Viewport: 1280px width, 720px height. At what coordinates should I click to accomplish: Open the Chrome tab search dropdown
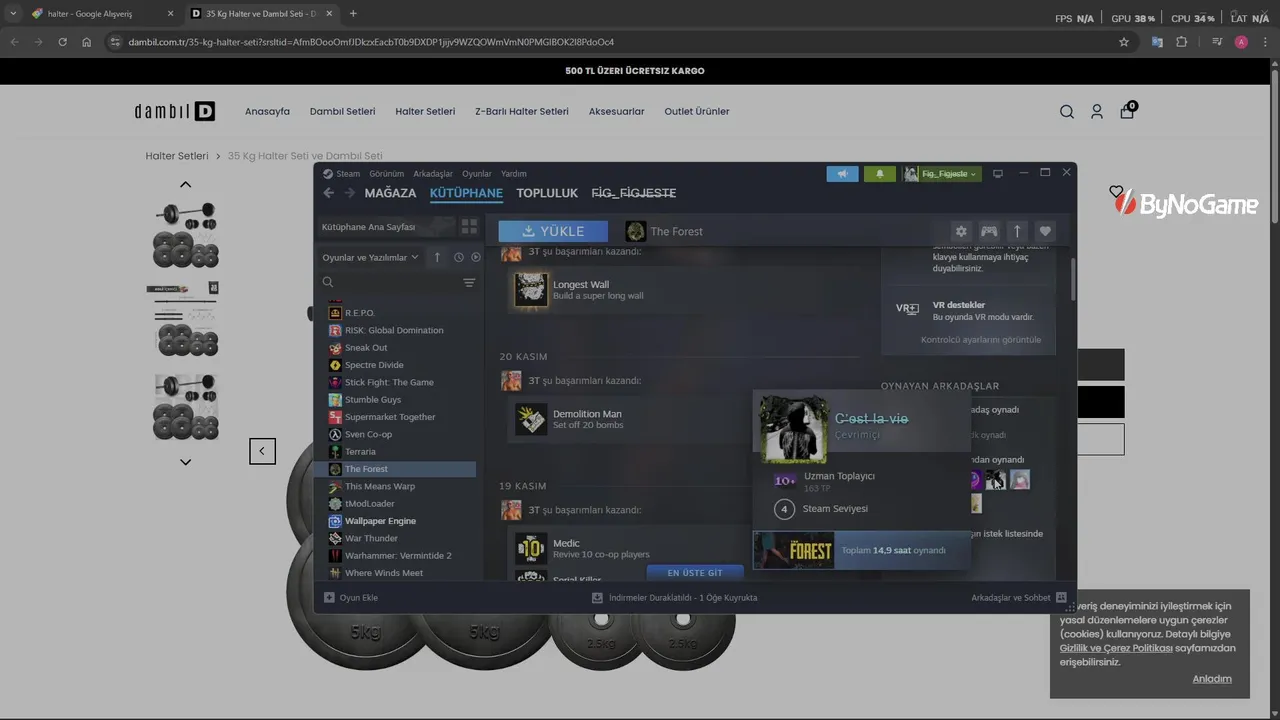click(13, 13)
